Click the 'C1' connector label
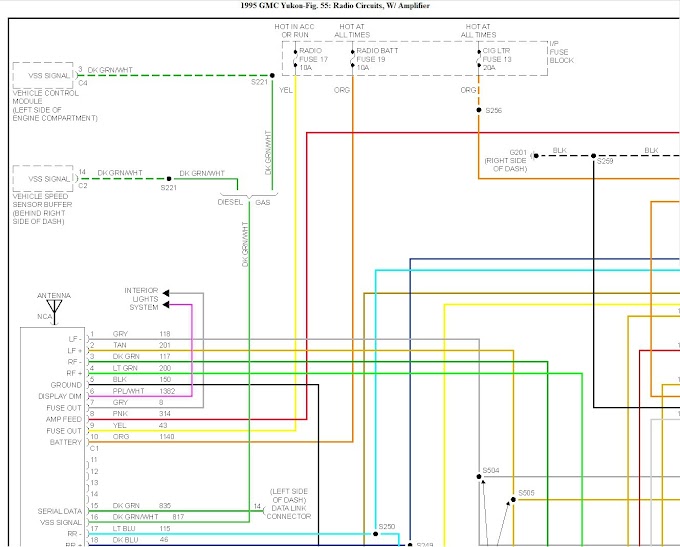680x547 pixels. pos(94,449)
